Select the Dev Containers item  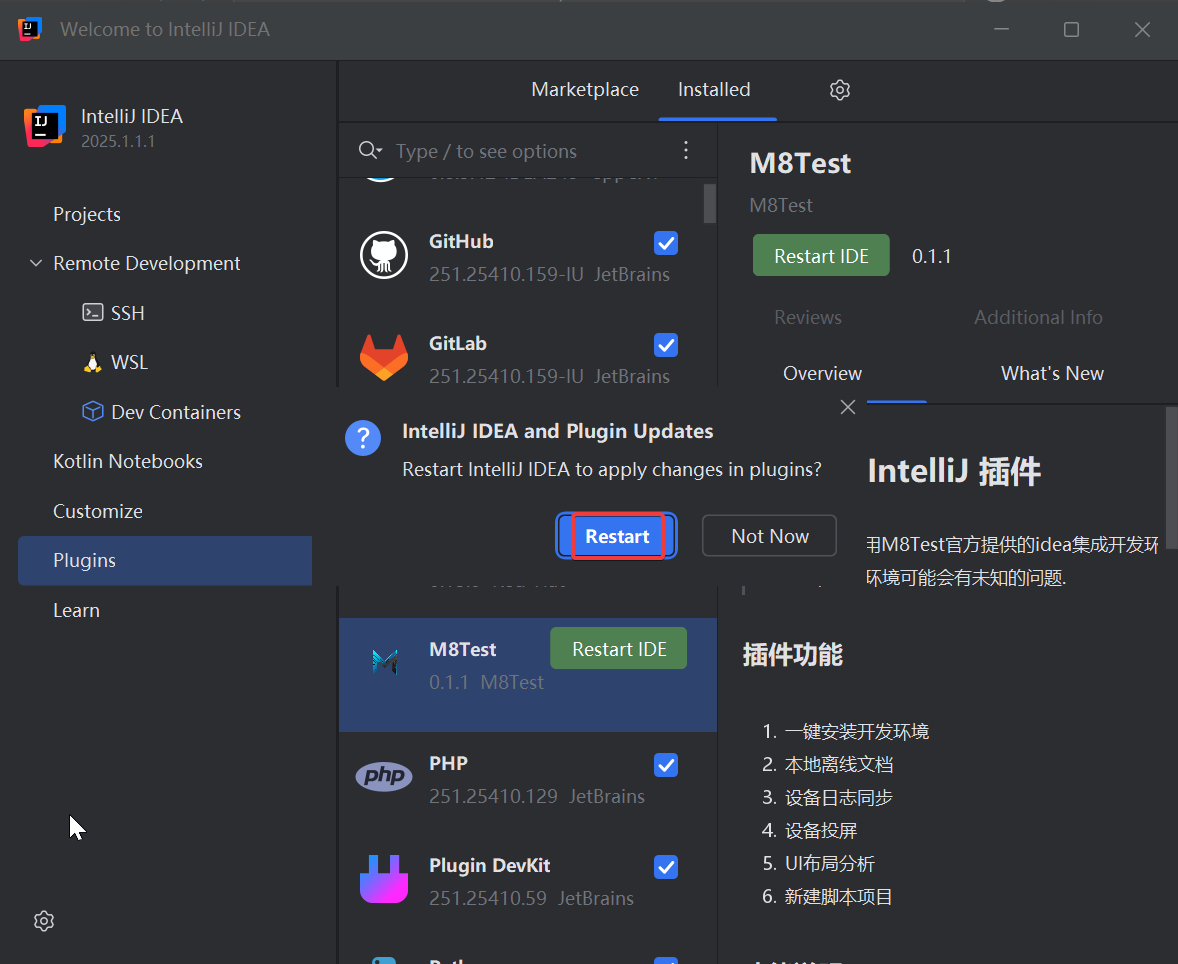pos(176,412)
